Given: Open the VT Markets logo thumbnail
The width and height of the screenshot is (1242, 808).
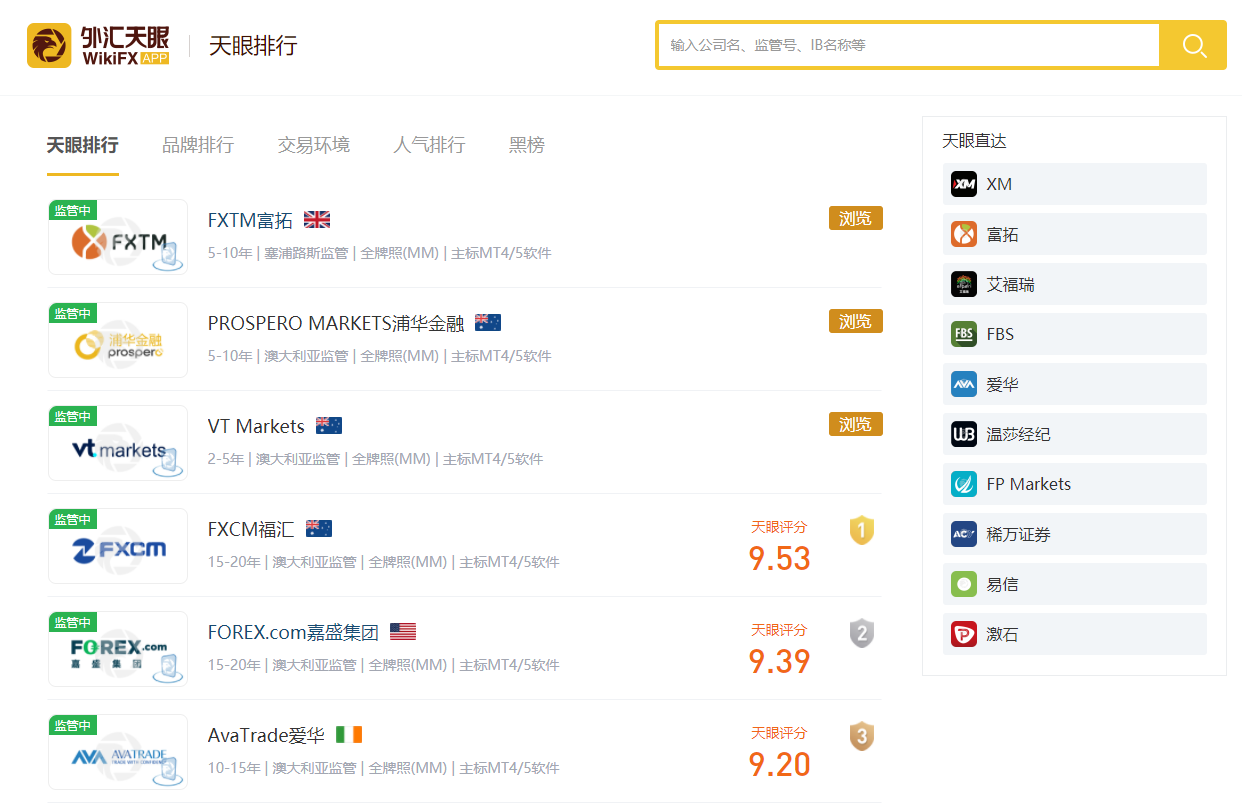Looking at the screenshot, I should (x=118, y=443).
